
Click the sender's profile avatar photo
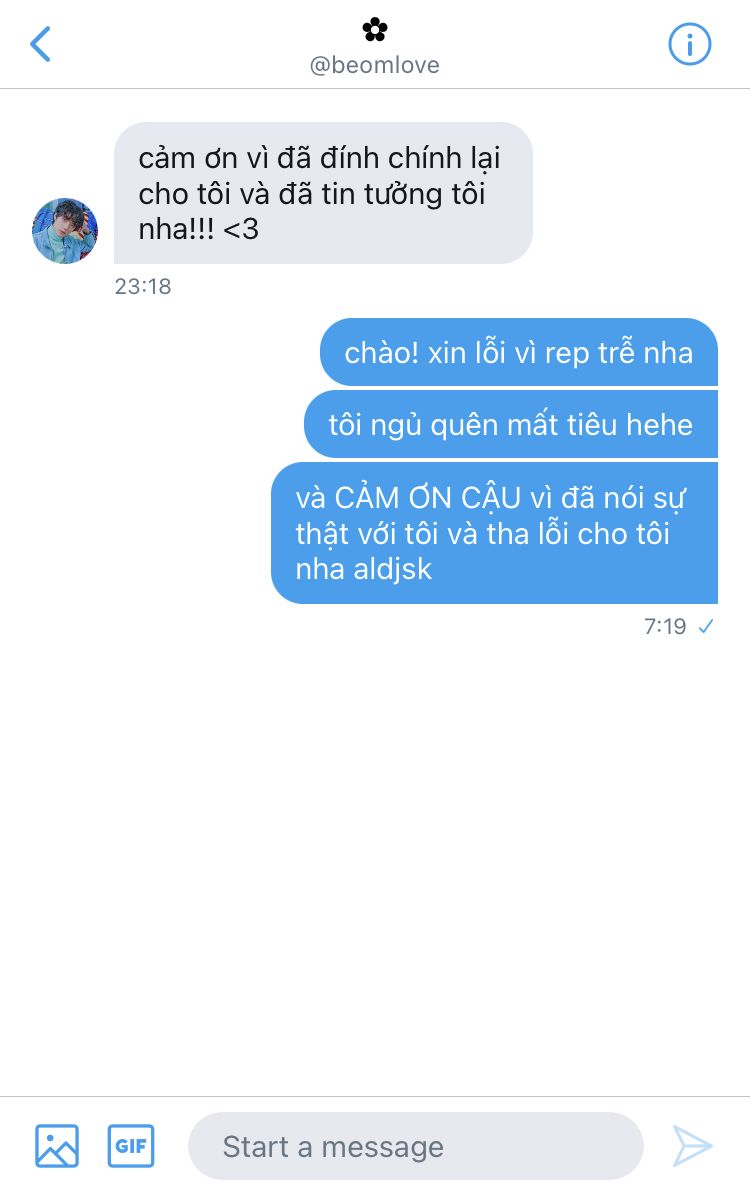point(65,231)
